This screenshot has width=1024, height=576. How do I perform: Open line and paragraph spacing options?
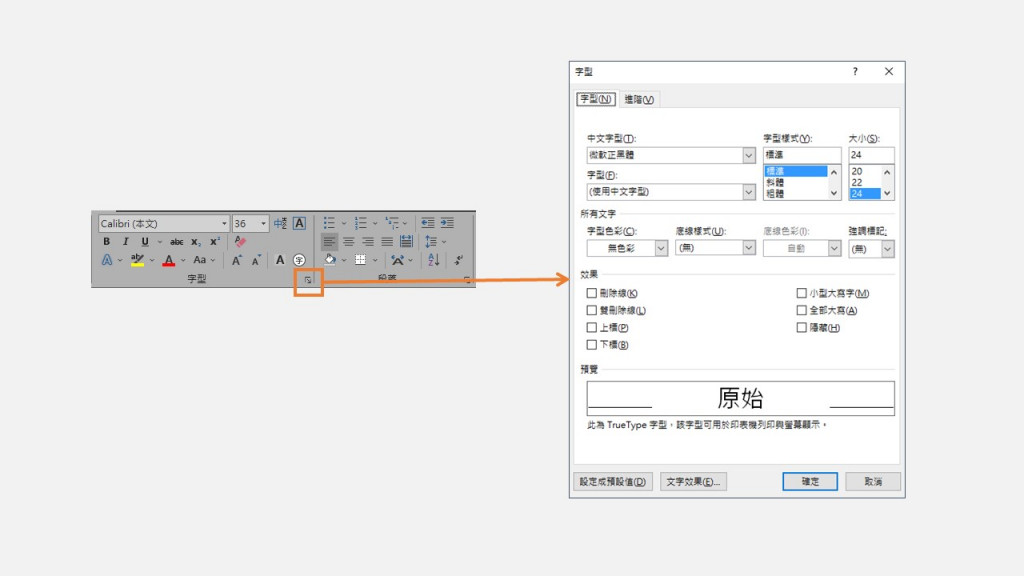[430, 242]
